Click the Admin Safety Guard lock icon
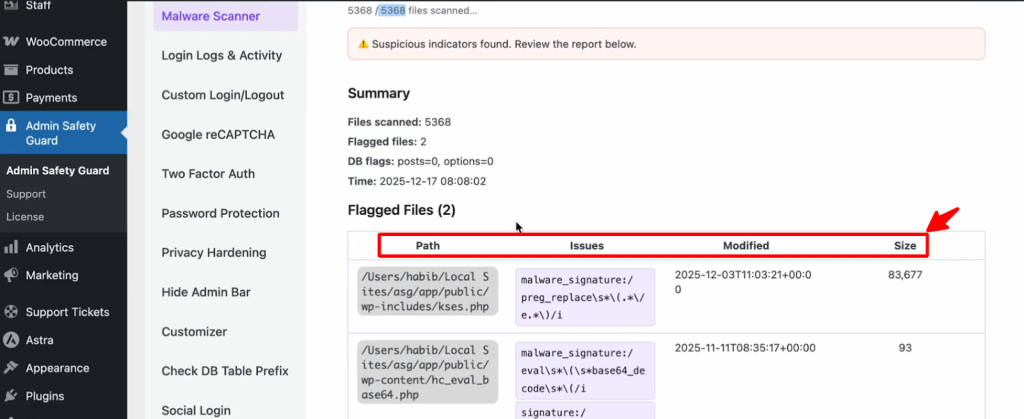 (x=11, y=127)
